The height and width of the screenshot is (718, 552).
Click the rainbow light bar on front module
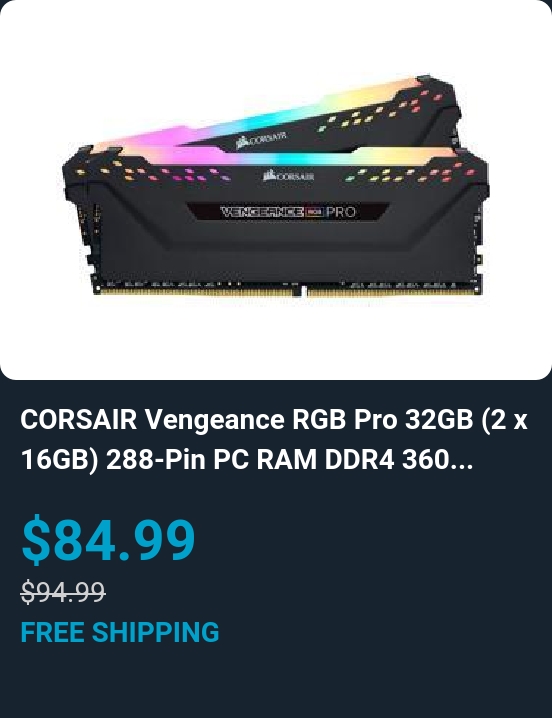[x=275, y=158]
